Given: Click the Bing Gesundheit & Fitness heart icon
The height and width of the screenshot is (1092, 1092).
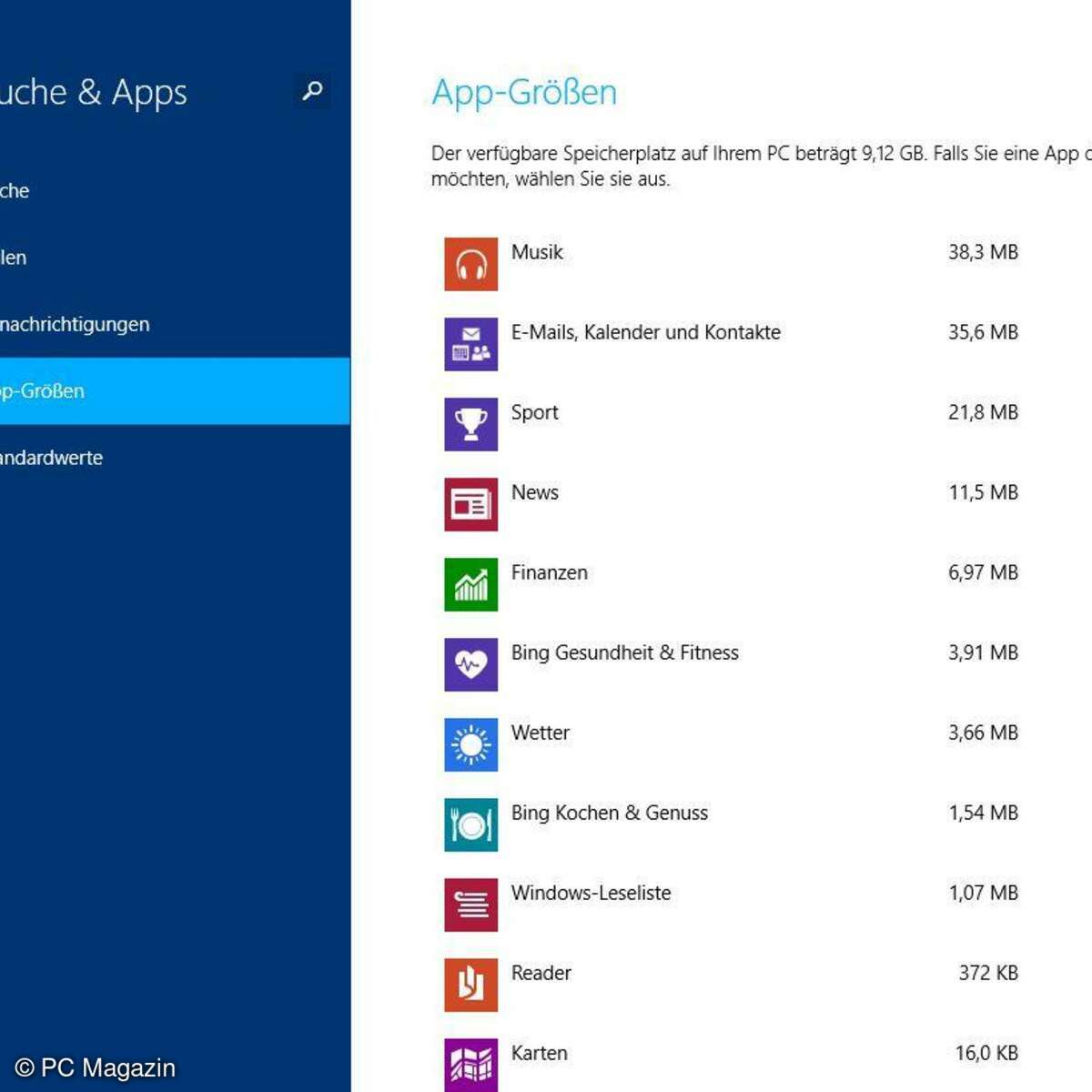Looking at the screenshot, I should pos(470,664).
